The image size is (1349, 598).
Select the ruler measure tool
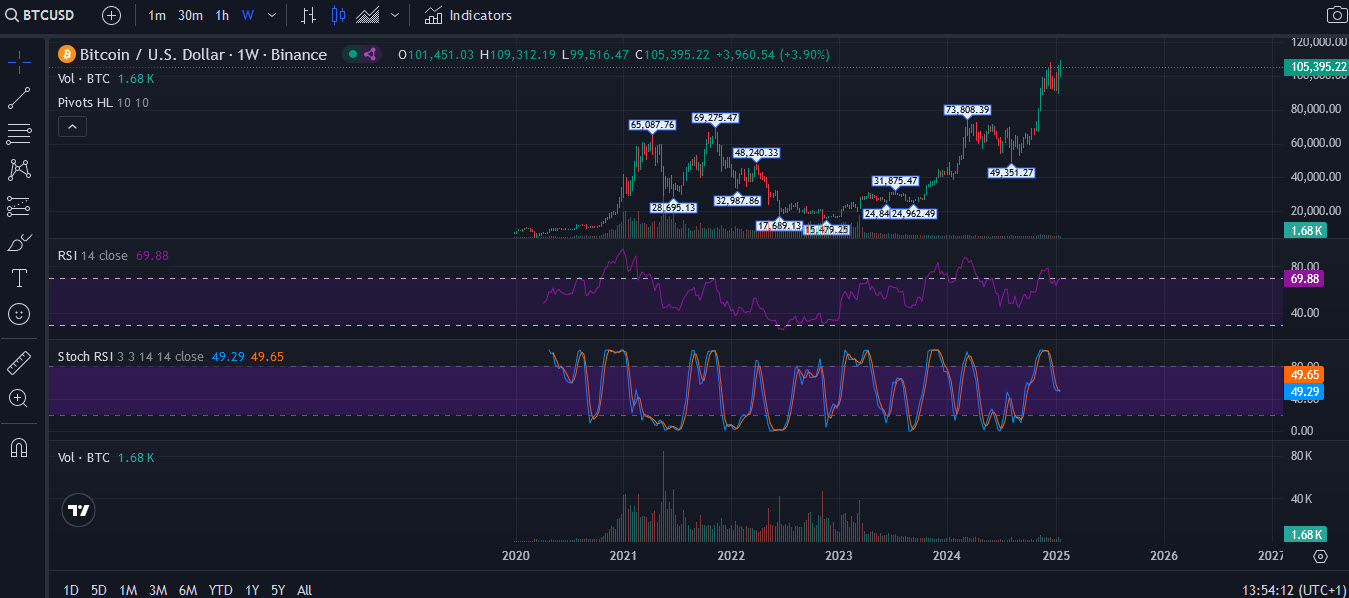pos(18,362)
